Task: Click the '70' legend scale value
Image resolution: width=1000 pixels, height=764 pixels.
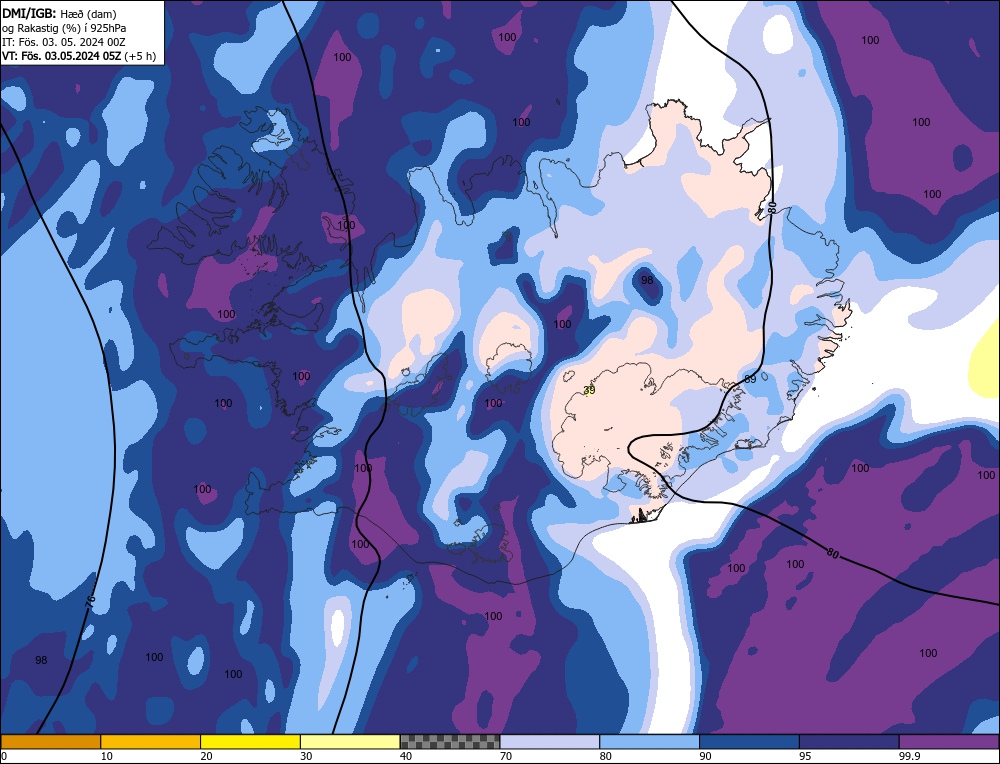Action: tap(506, 756)
